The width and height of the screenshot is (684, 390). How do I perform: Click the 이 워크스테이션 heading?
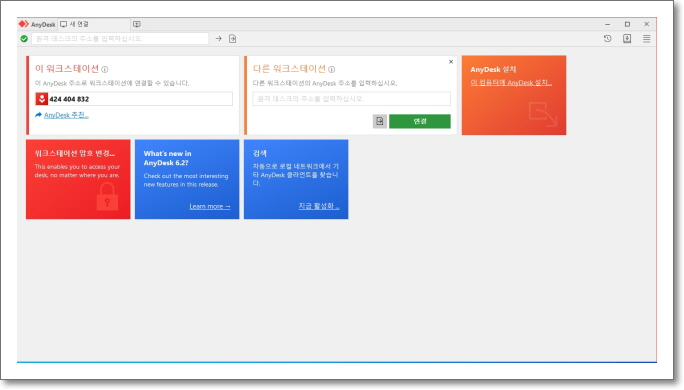(67, 69)
